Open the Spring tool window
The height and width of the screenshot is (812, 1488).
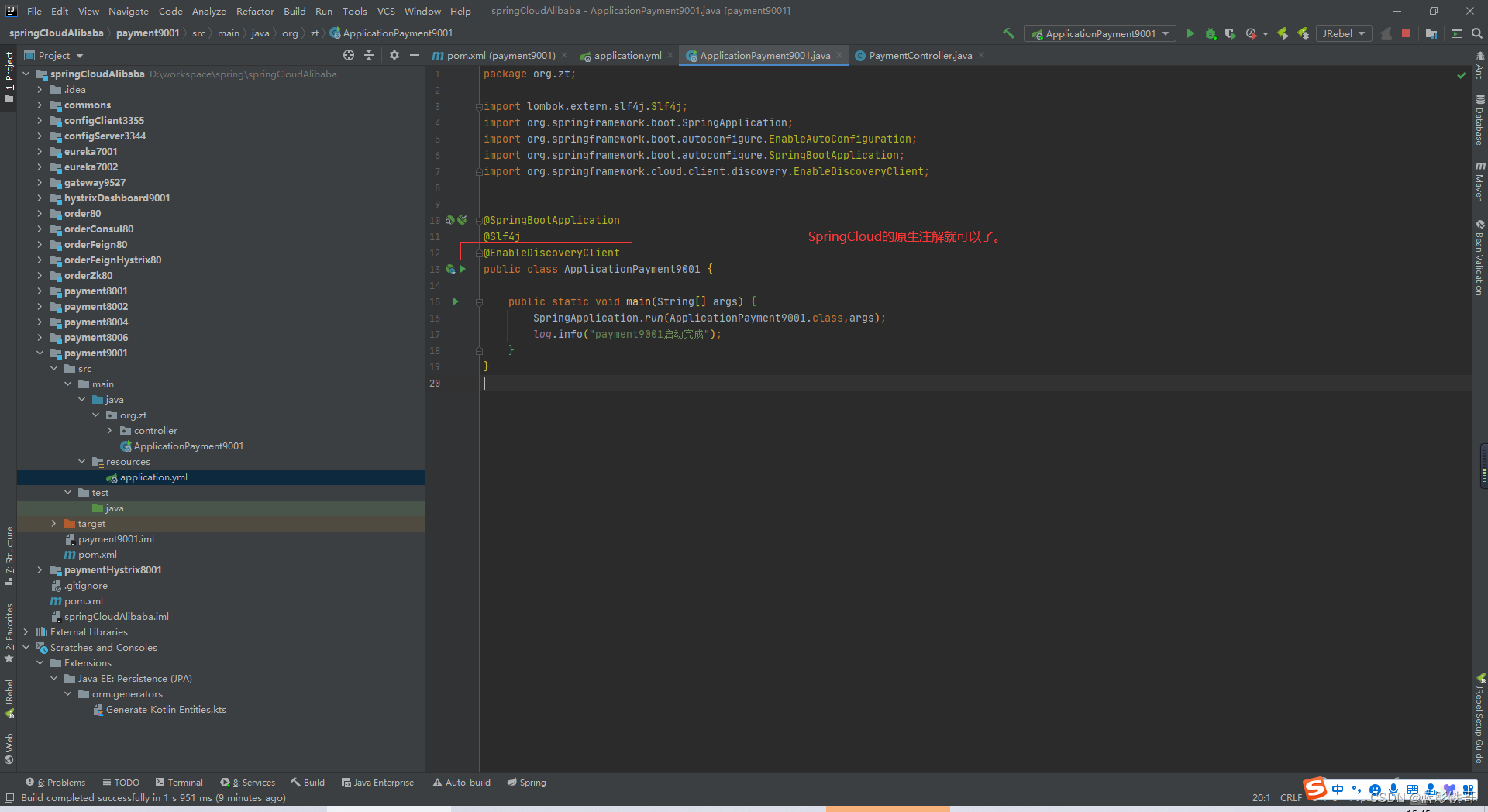tap(527, 783)
